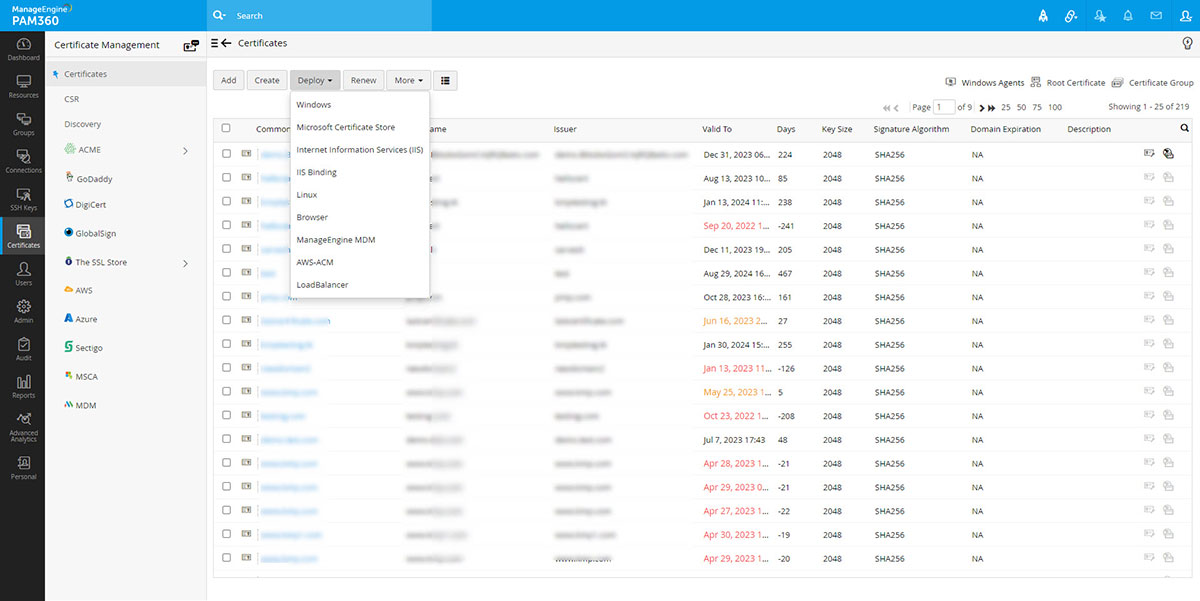The image size is (1200, 601).
Task: Open the More dropdown button
Action: click(408, 80)
